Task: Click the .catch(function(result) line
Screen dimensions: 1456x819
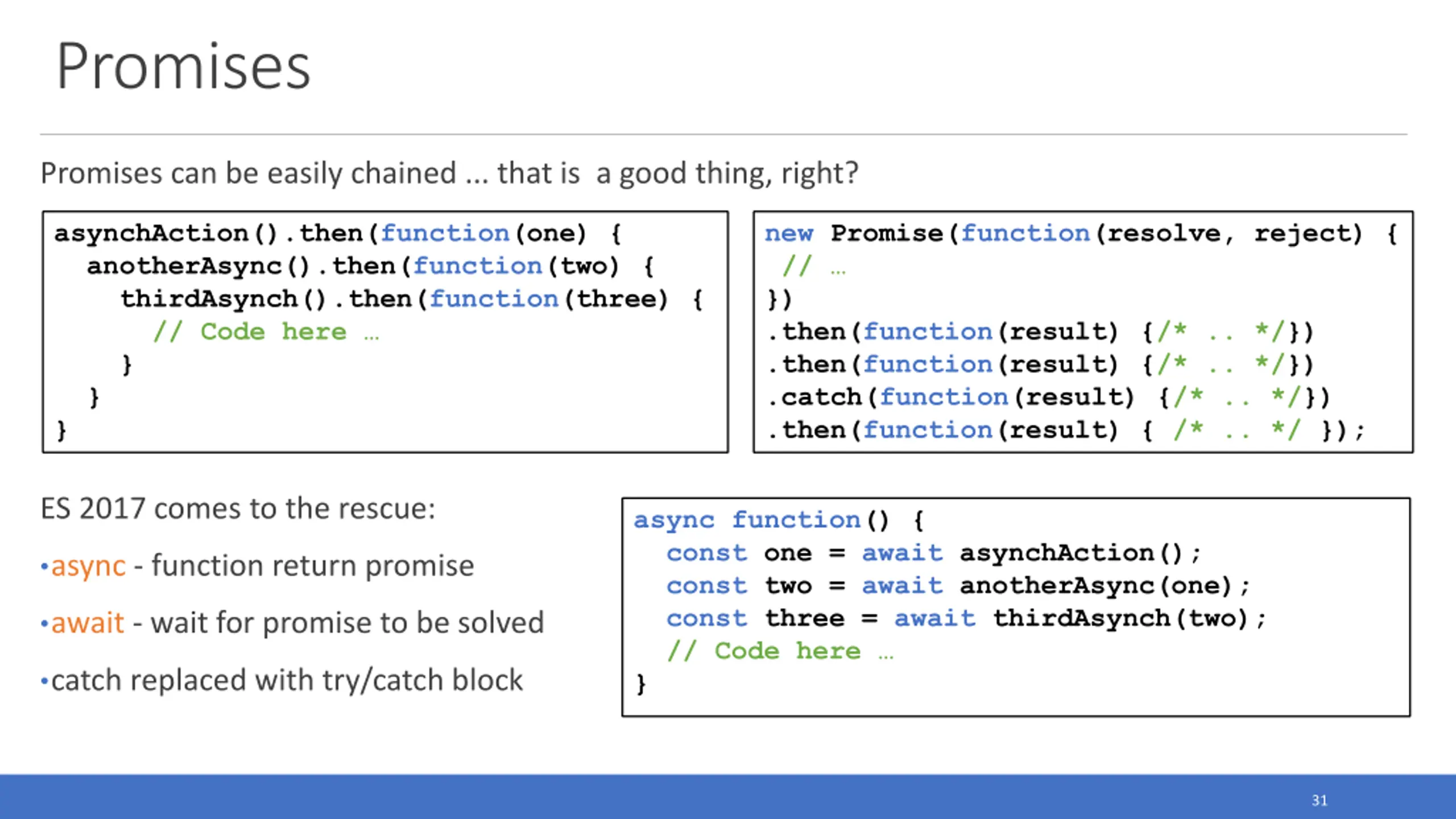Action: coord(1049,398)
